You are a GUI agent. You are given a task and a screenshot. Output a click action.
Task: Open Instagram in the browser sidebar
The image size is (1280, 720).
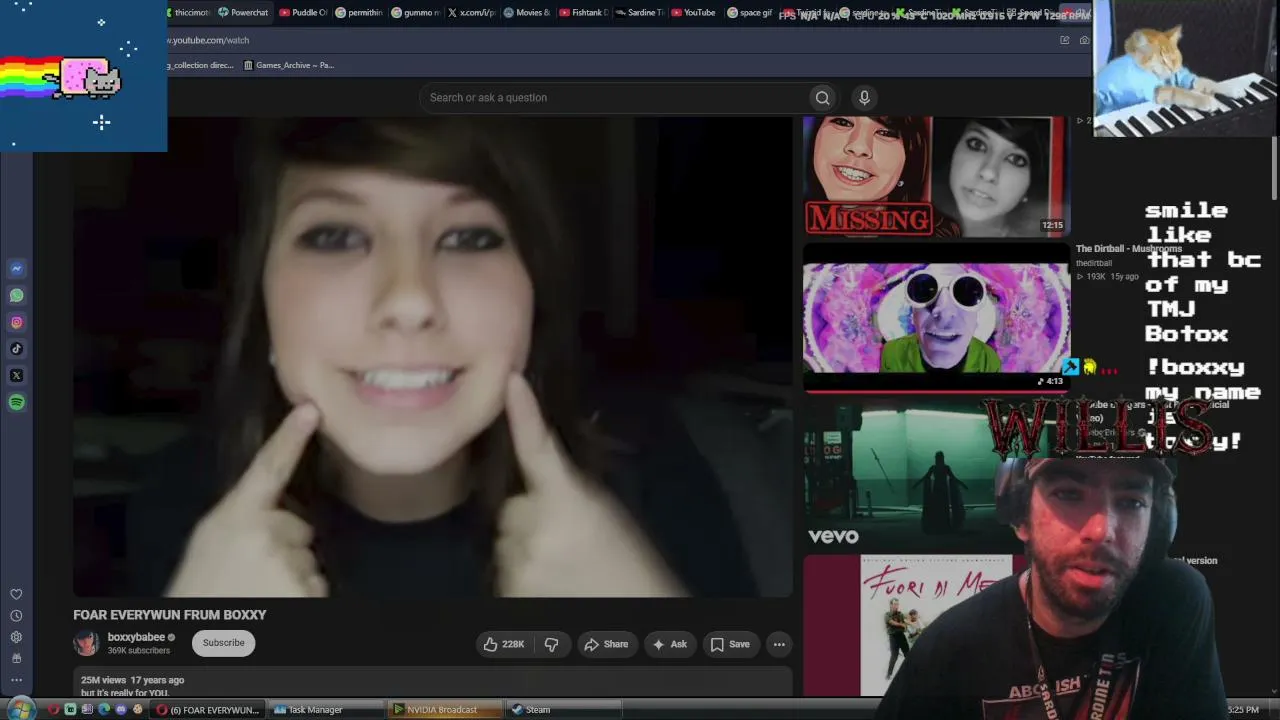pos(16,323)
